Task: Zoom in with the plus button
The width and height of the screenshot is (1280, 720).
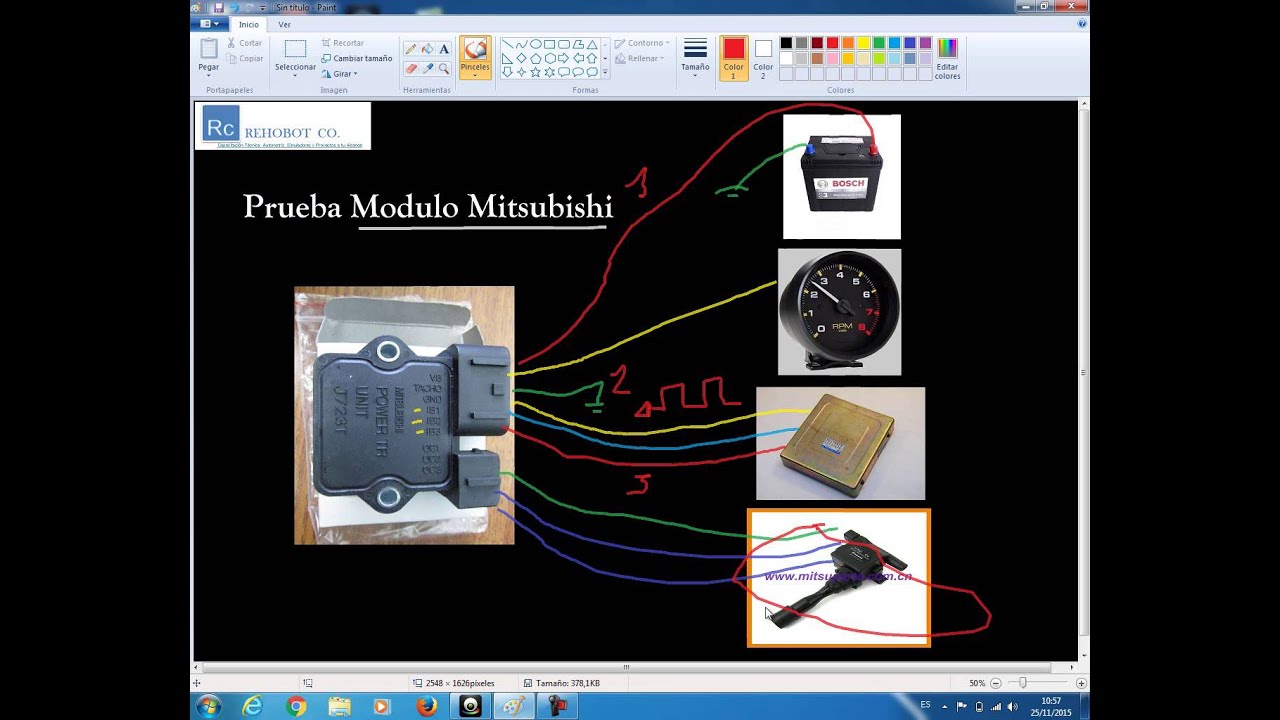Action: point(1081,683)
